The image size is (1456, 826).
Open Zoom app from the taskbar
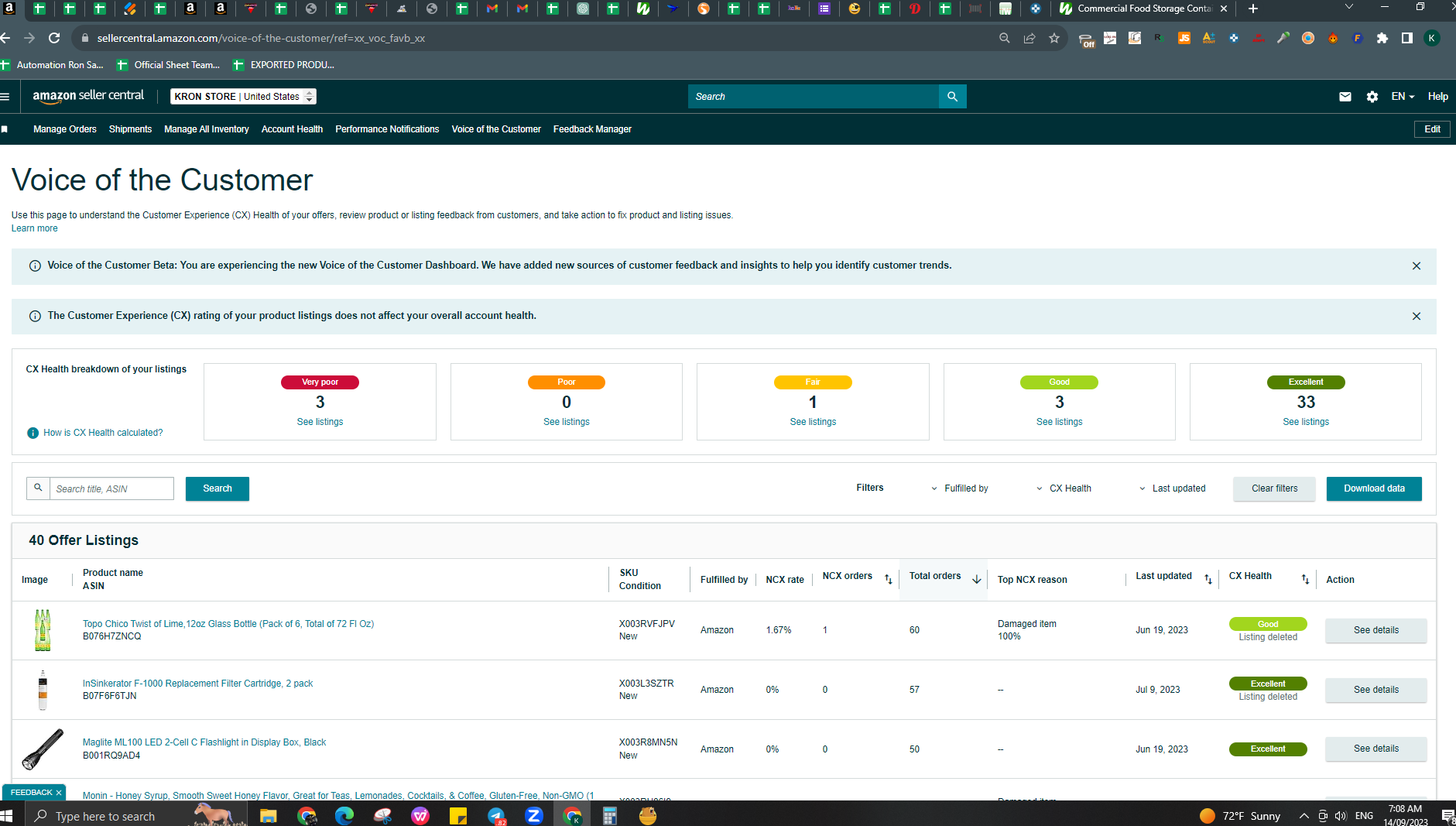(x=534, y=815)
